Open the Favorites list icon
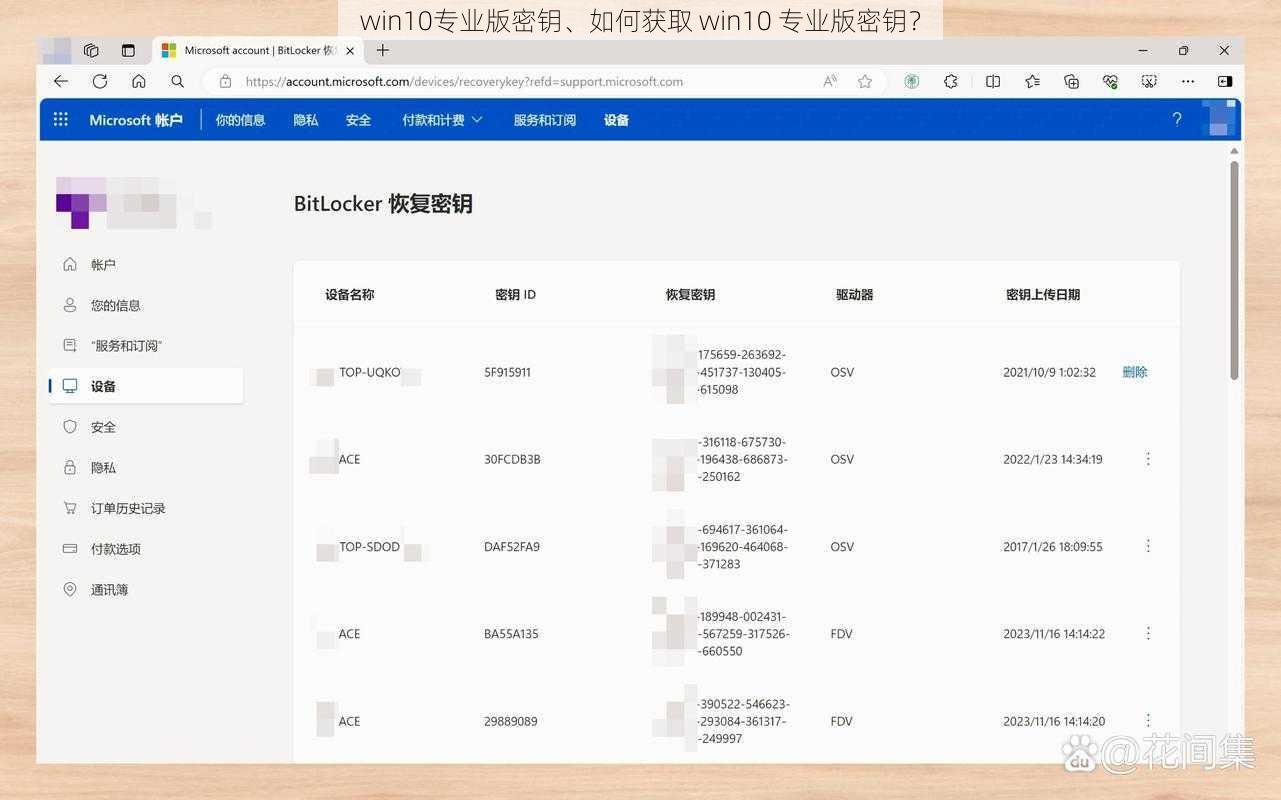The height and width of the screenshot is (800, 1281). click(x=1032, y=81)
